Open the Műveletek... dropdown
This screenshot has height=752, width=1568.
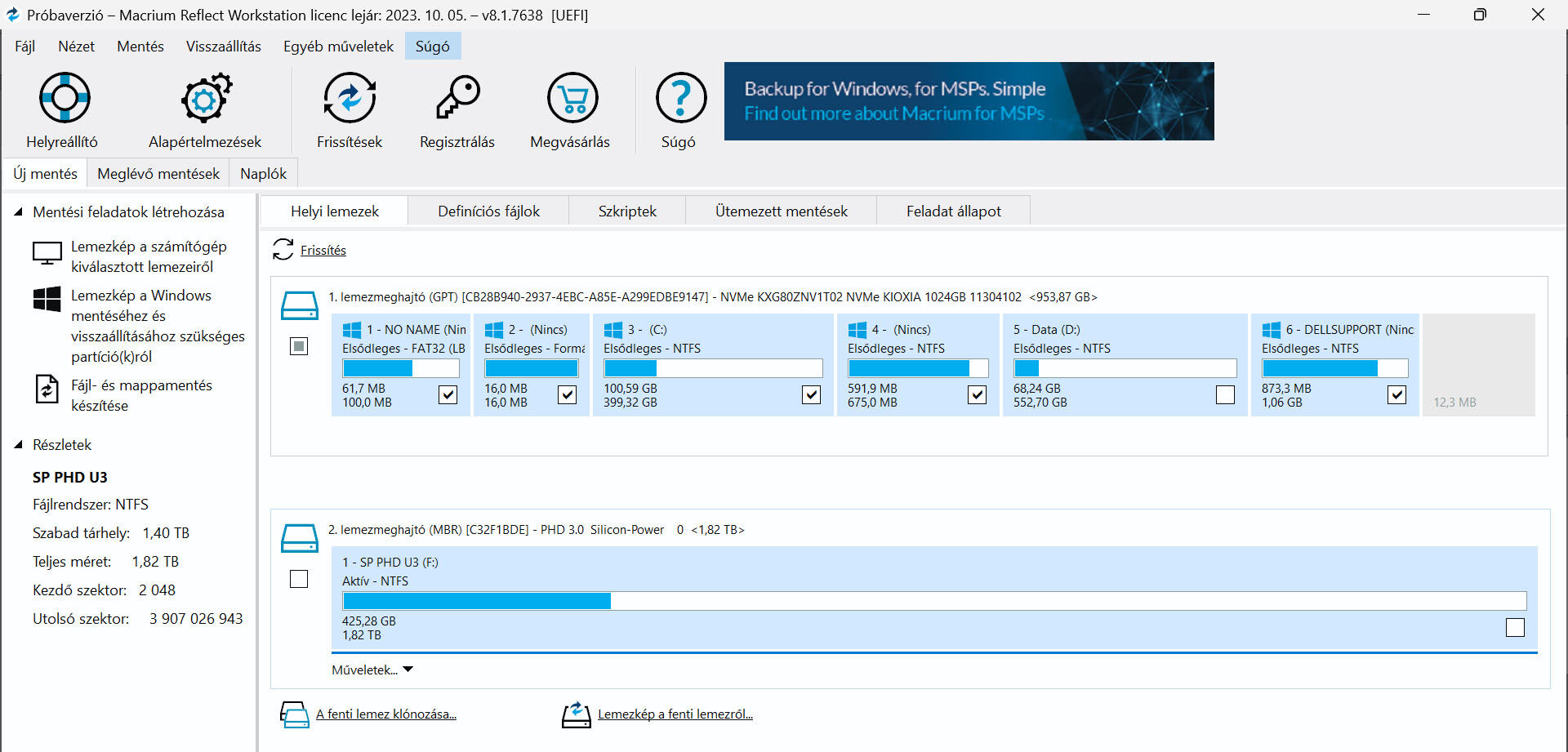pyautogui.click(x=372, y=670)
